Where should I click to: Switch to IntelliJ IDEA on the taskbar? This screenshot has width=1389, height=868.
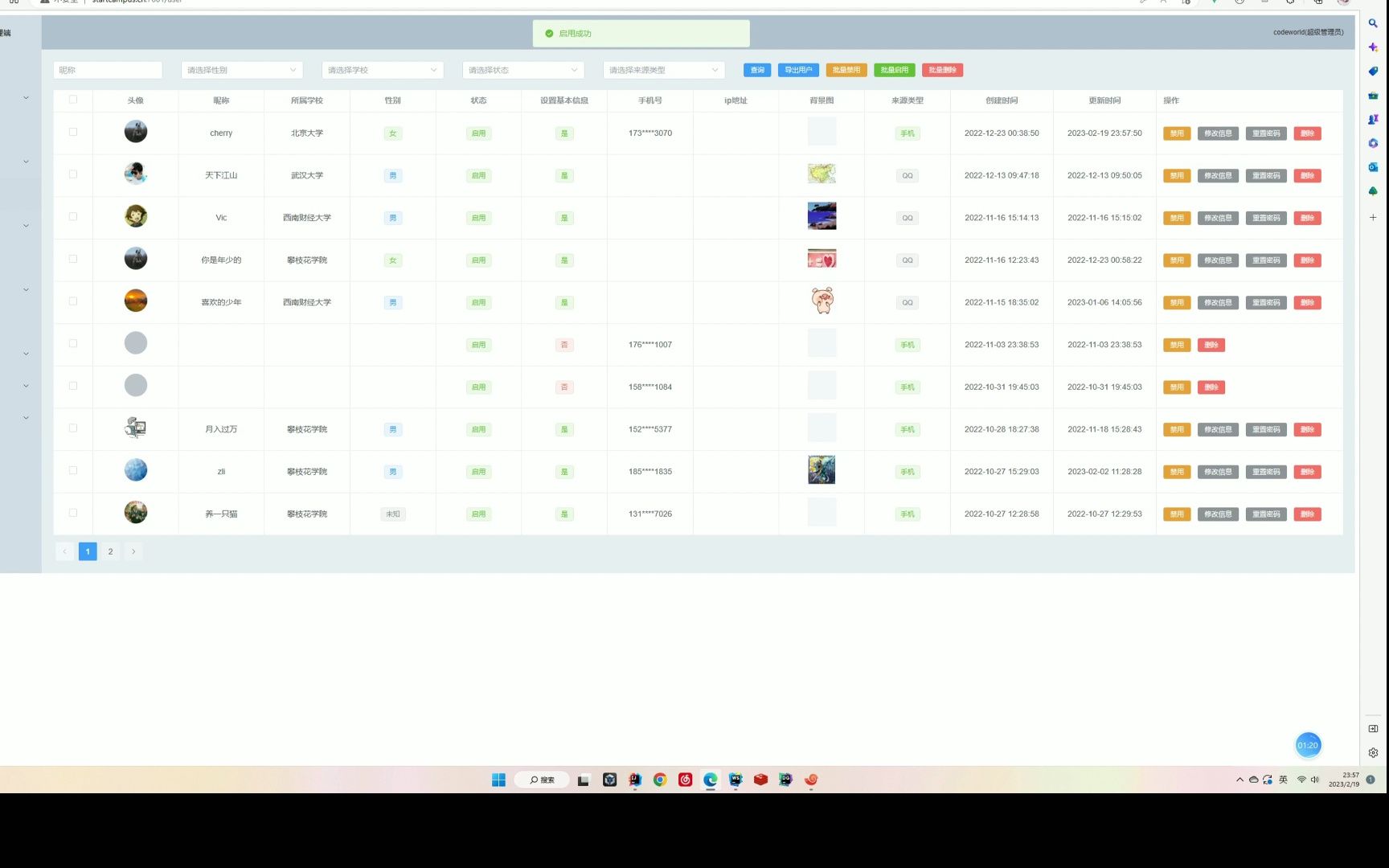[x=635, y=780]
